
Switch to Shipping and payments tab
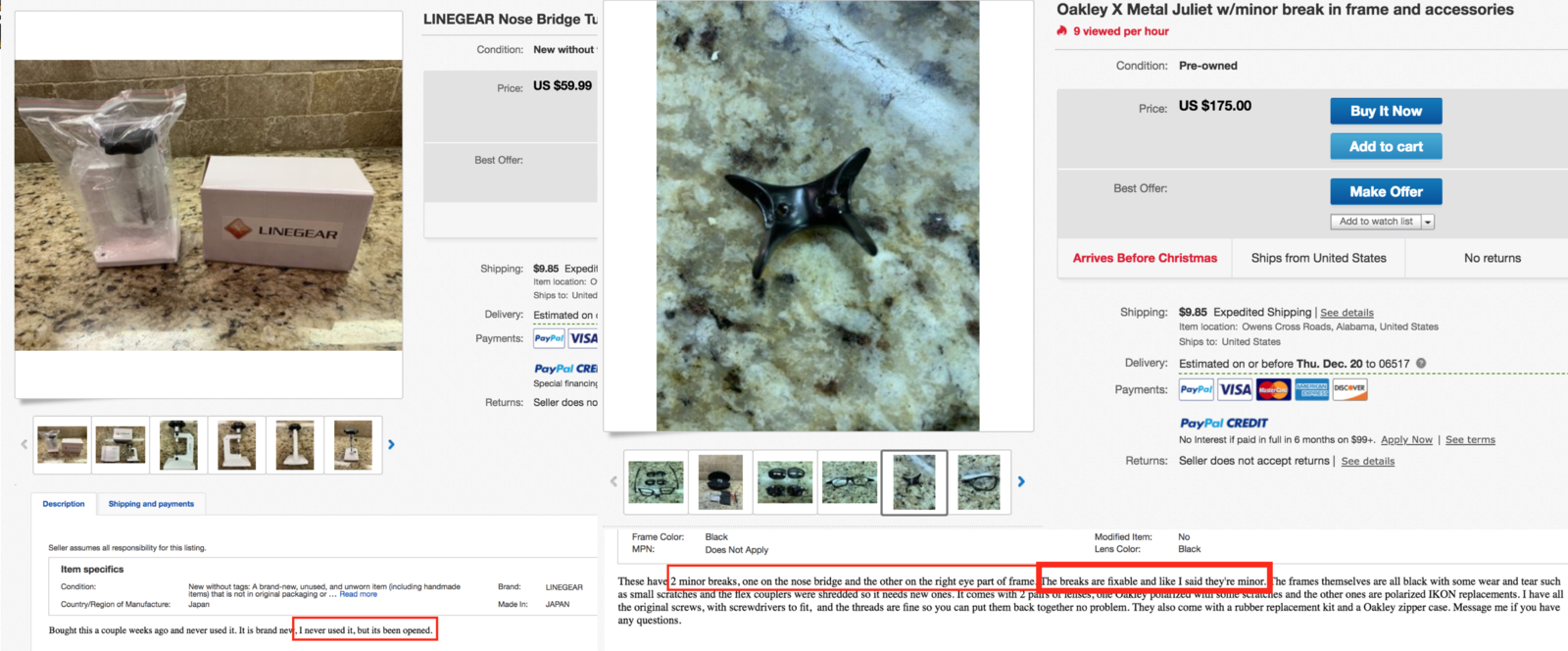coord(151,504)
